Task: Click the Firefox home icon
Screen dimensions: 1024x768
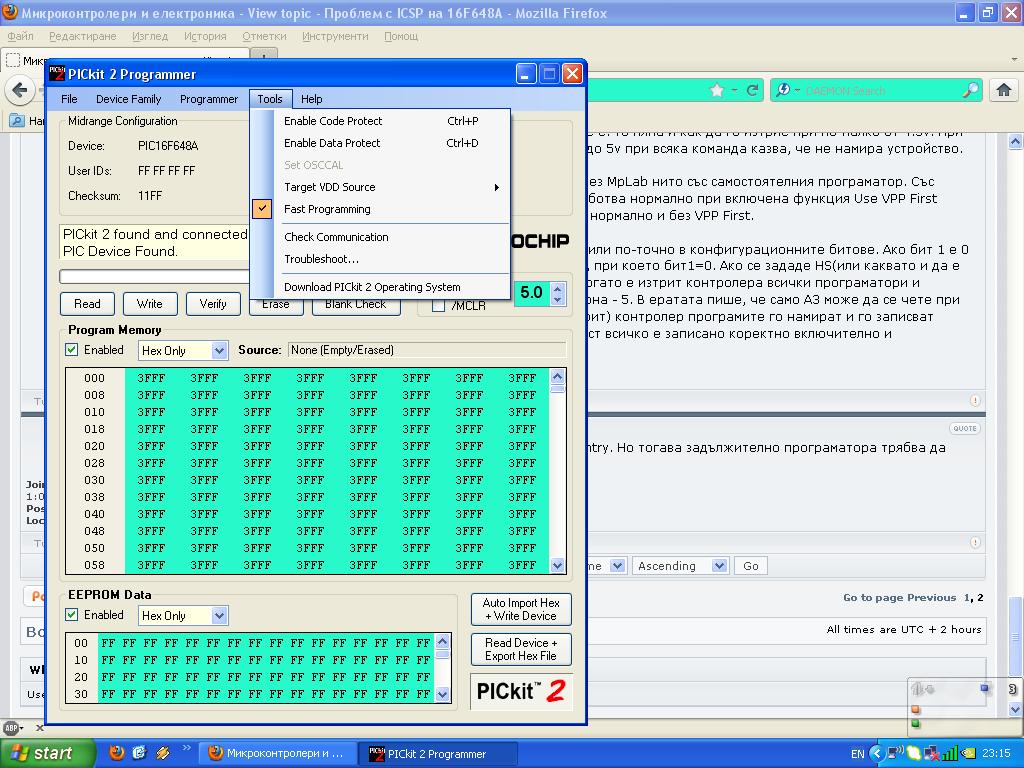Action: click(1004, 90)
